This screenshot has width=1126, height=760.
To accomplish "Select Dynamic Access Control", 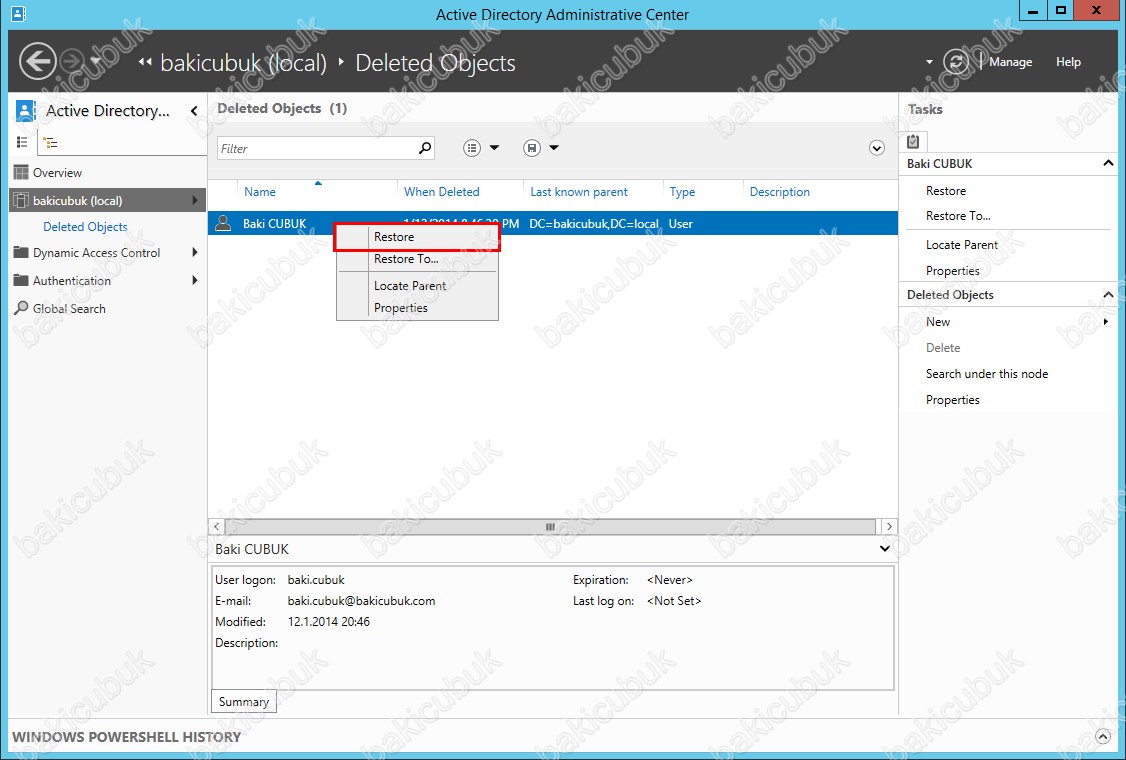I will click(96, 252).
